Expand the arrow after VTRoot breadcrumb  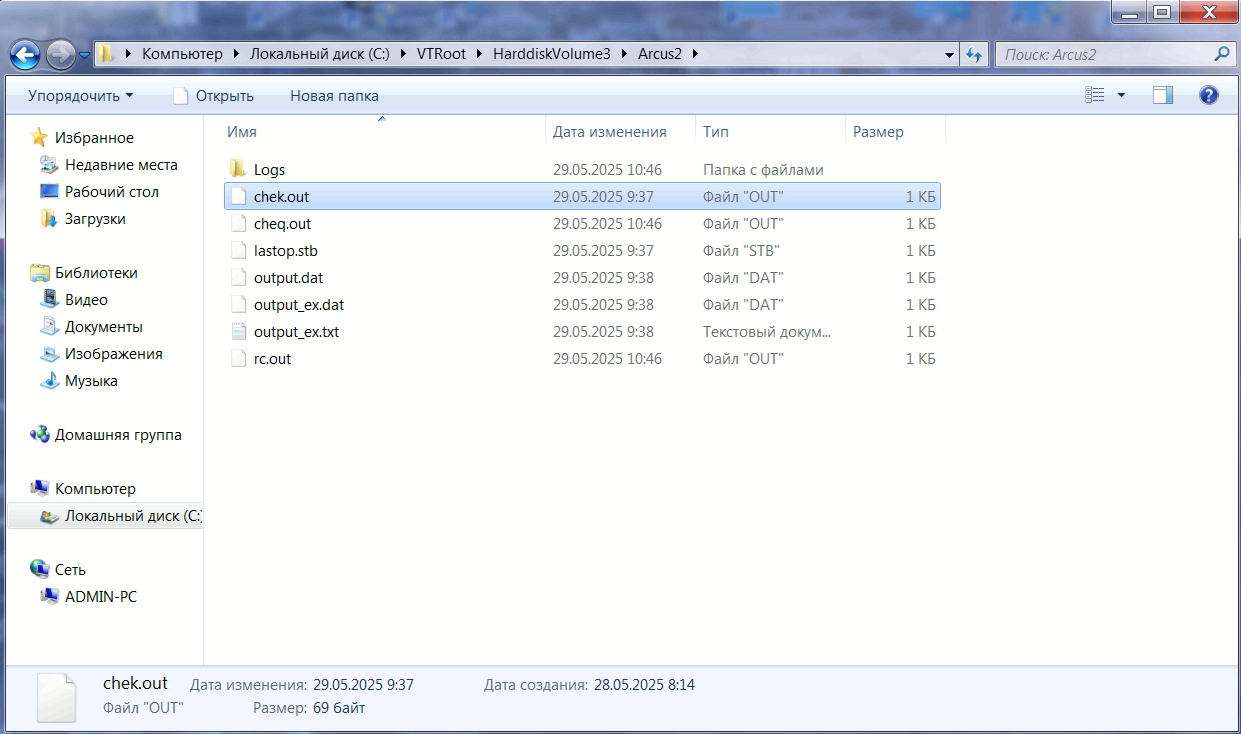point(478,54)
